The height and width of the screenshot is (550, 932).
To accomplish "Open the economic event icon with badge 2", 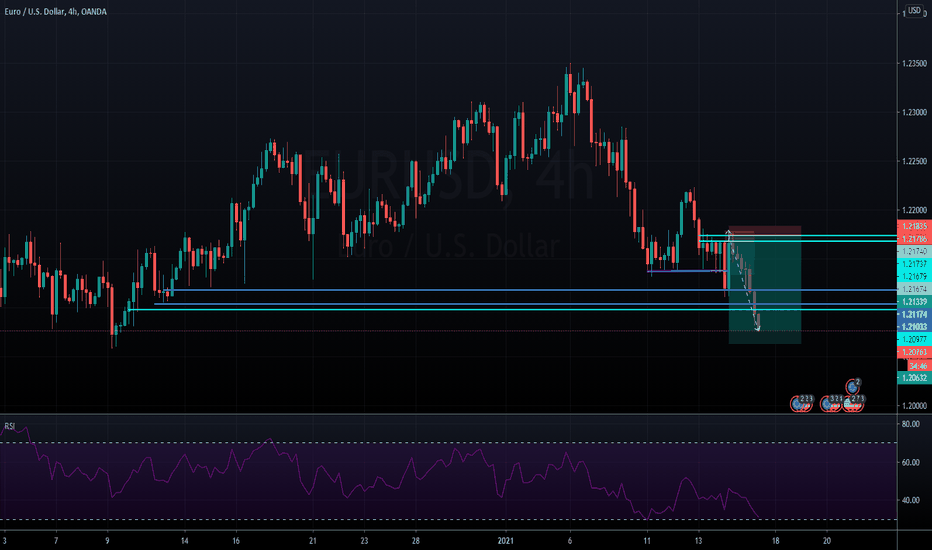I will coord(853,386).
